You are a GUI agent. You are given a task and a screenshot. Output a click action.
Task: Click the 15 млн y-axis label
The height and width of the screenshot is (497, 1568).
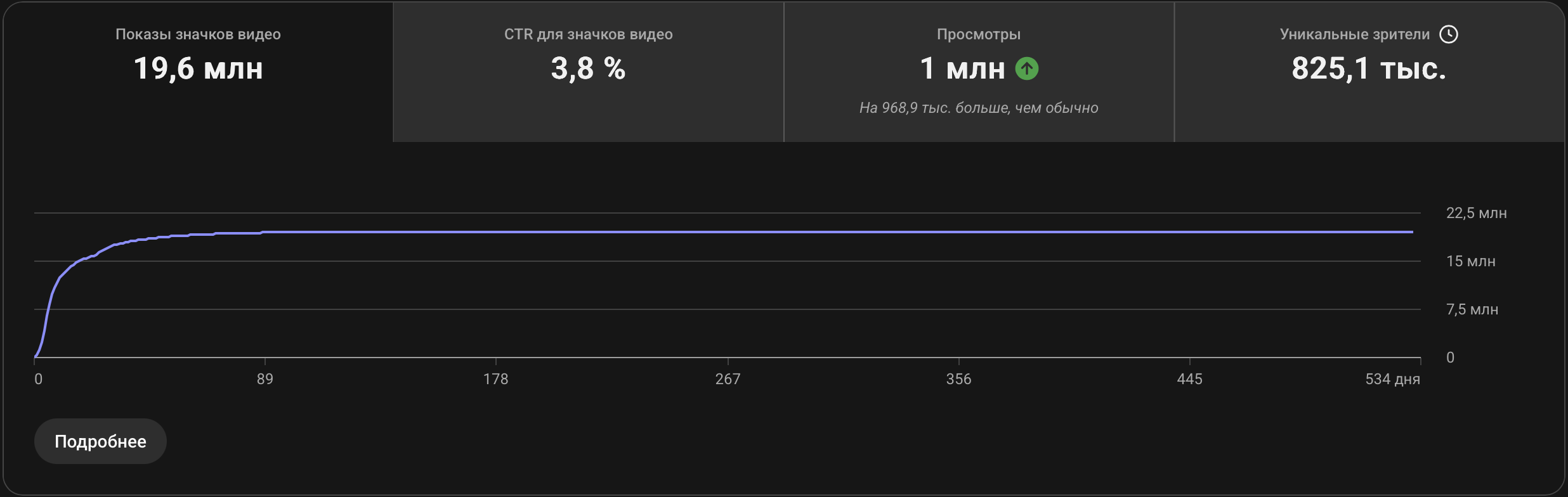pyautogui.click(x=1470, y=261)
